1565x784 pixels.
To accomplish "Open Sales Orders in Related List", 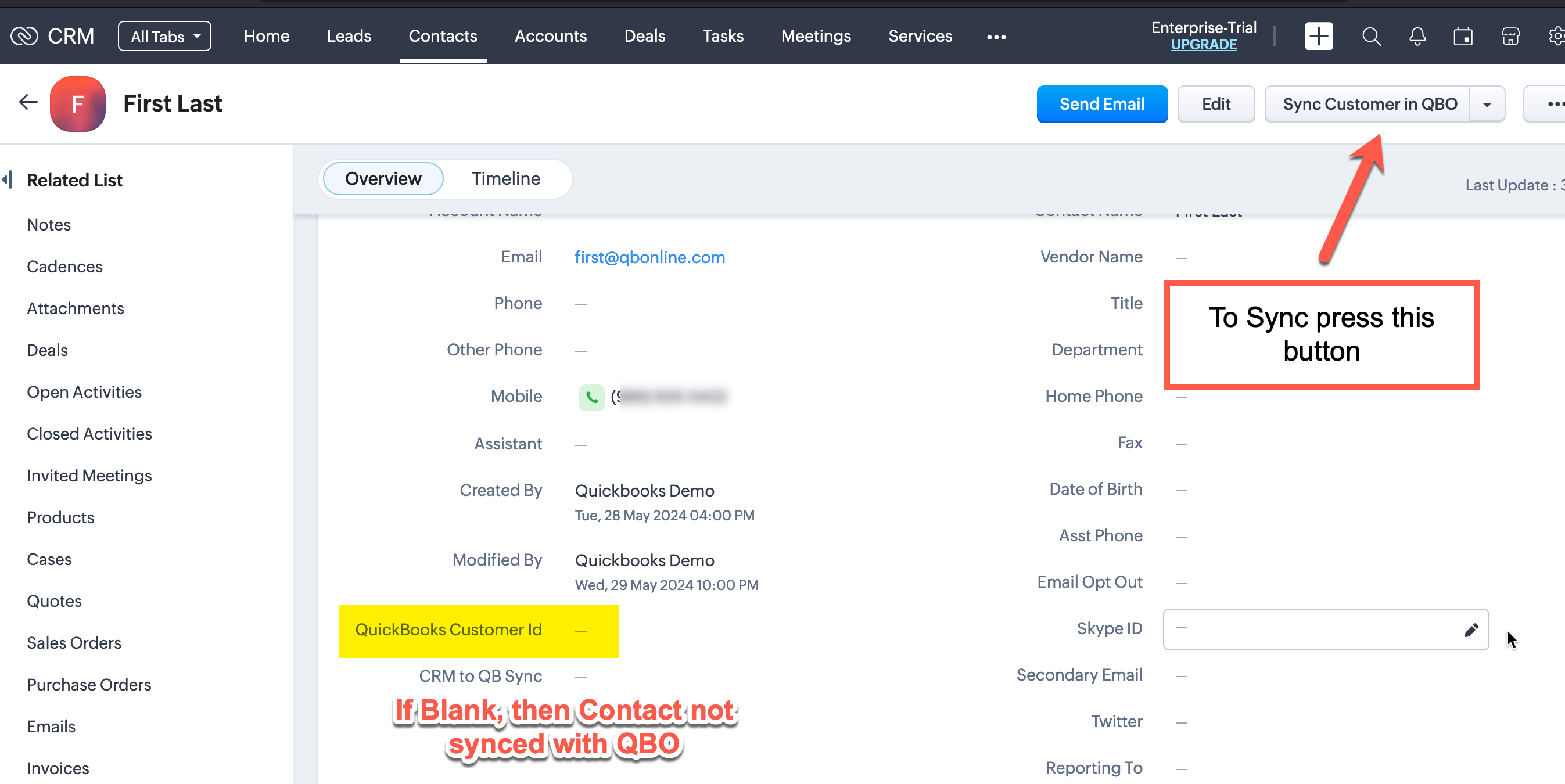I will pos(74,643).
